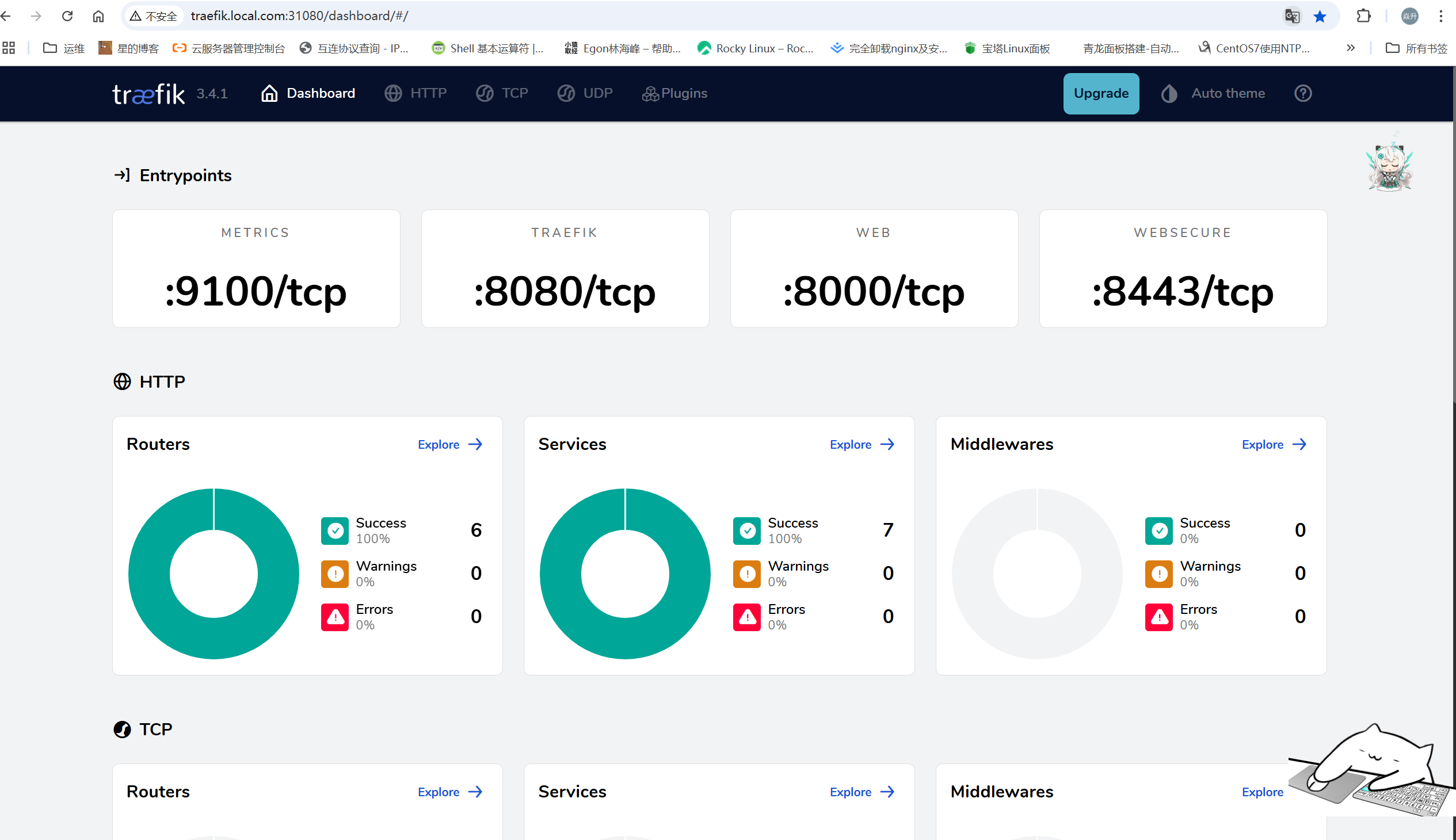Toggle the Auto theme setting

pos(1213,93)
